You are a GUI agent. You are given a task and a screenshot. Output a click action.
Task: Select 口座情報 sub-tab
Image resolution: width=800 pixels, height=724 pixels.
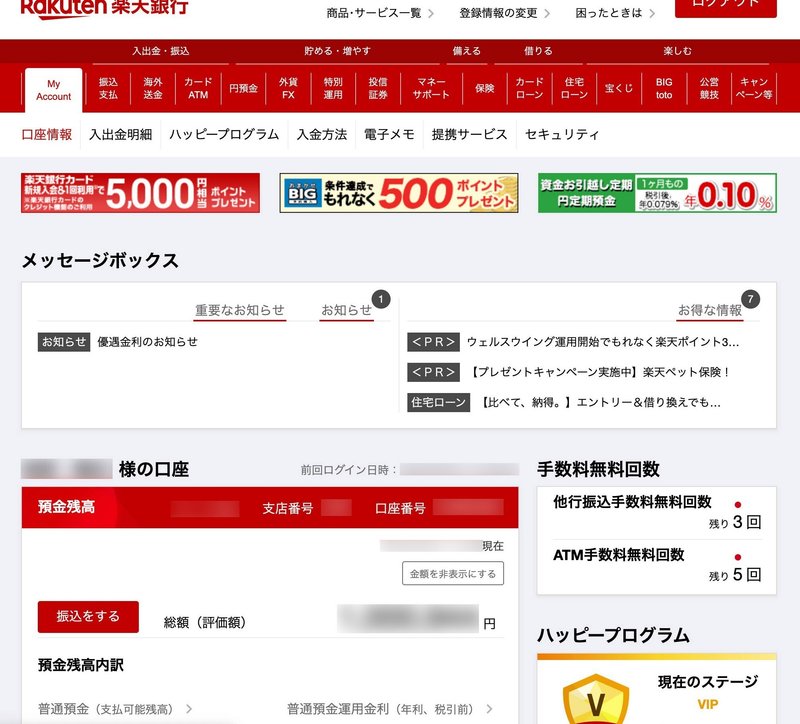tap(47, 135)
